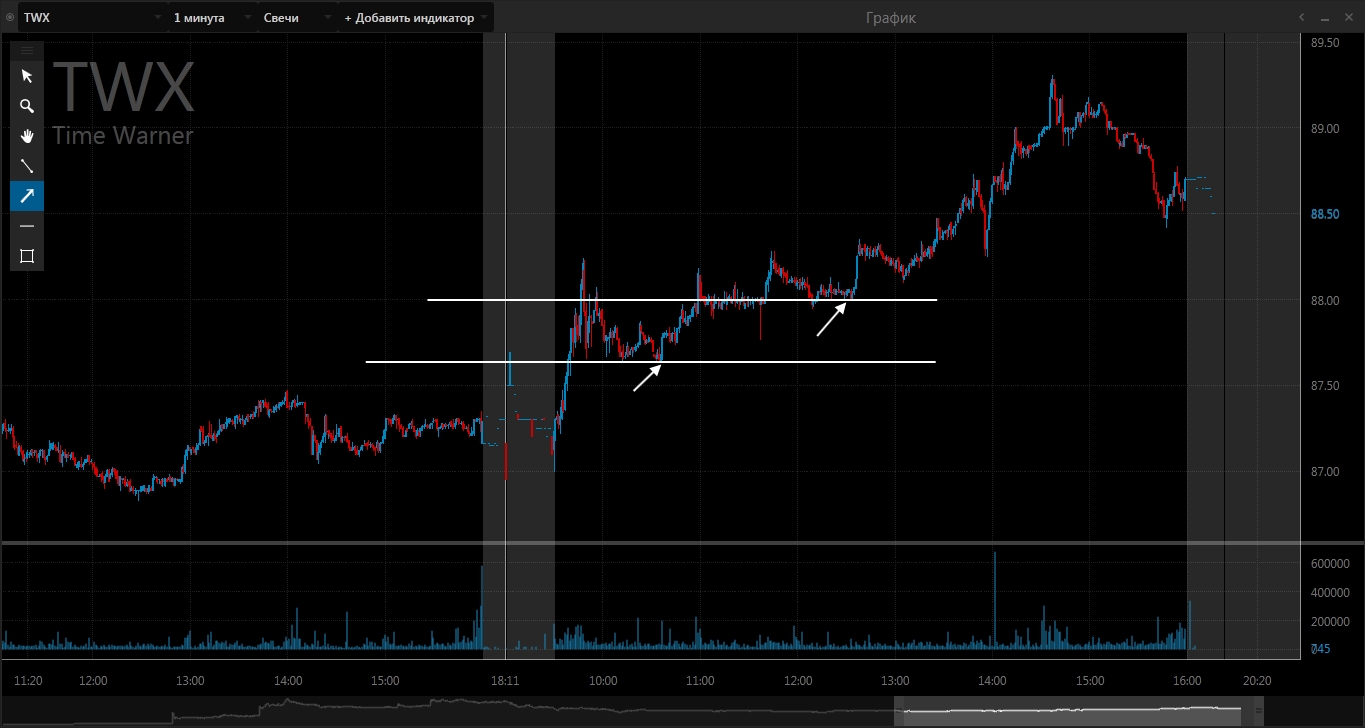Click the 200000 volume axis label
The image size is (1365, 728).
(1331, 622)
